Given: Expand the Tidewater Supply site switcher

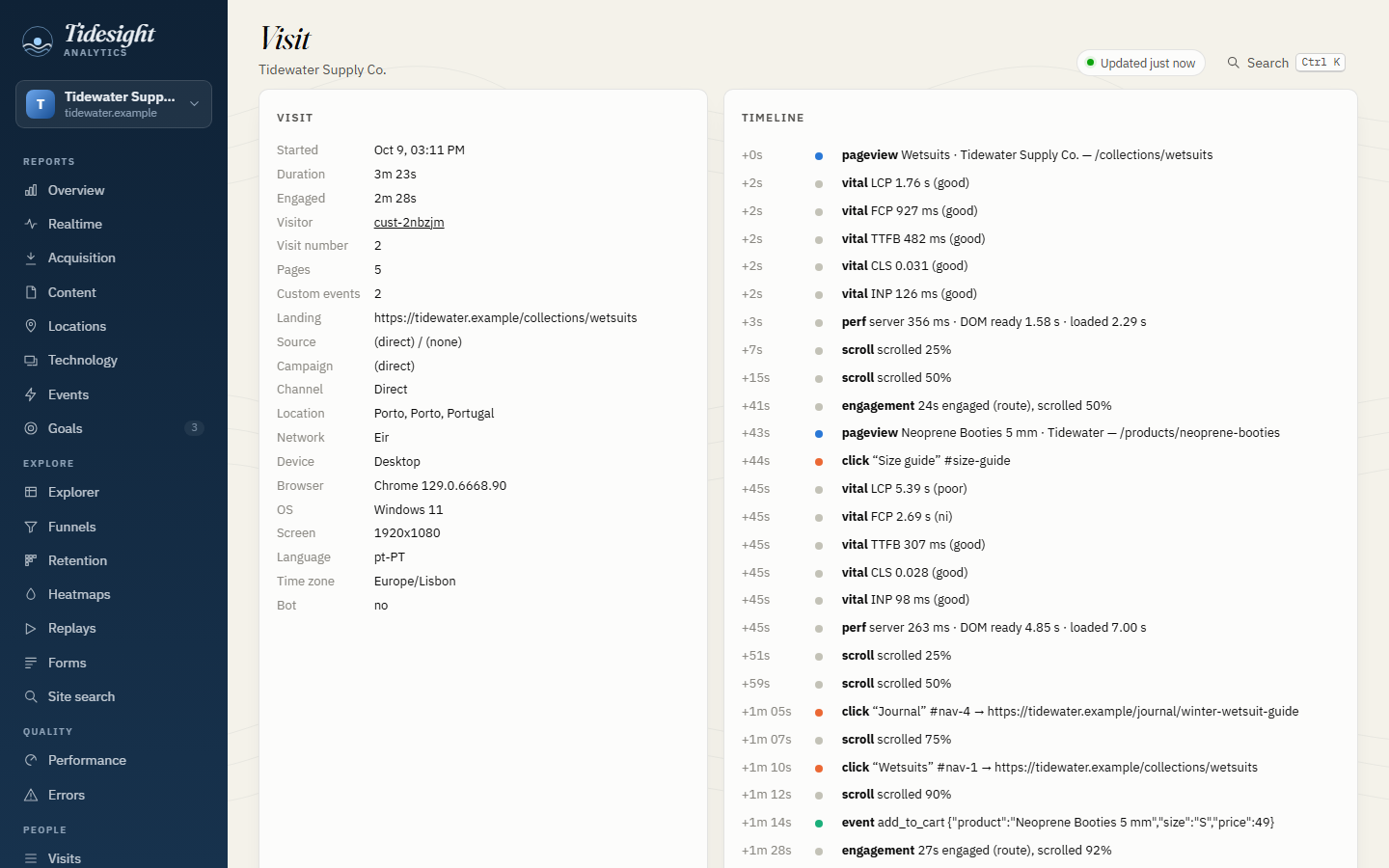Looking at the screenshot, I should pos(114,104).
